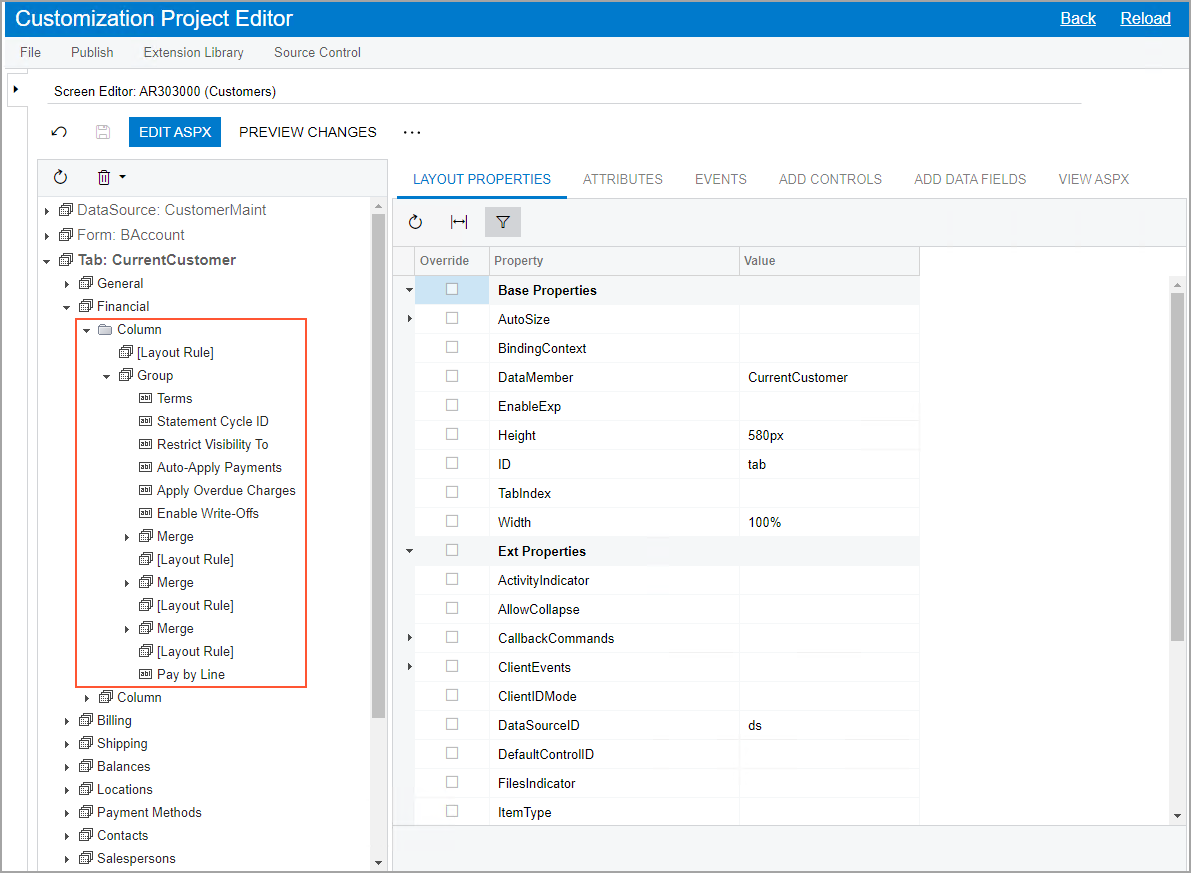The height and width of the screenshot is (873, 1191).
Task: Click the fit-to-width columns icon
Action: pos(459,222)
